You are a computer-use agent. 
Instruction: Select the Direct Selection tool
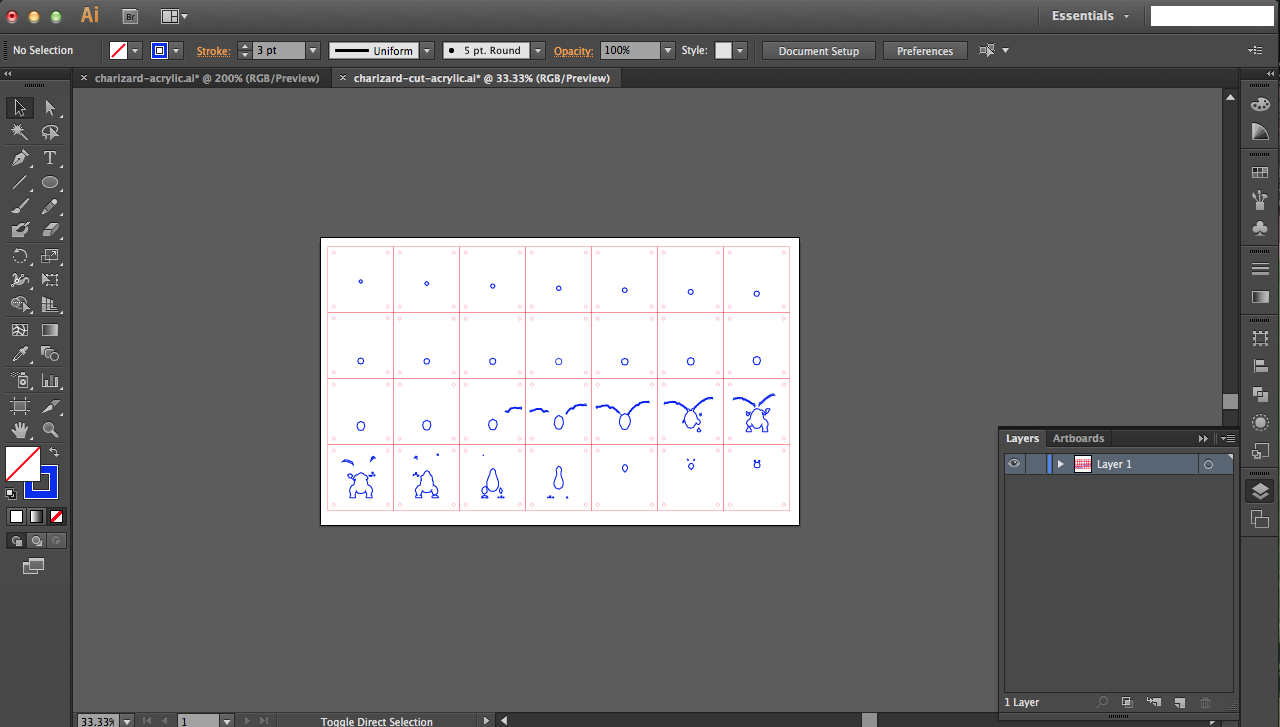point(50,108)
